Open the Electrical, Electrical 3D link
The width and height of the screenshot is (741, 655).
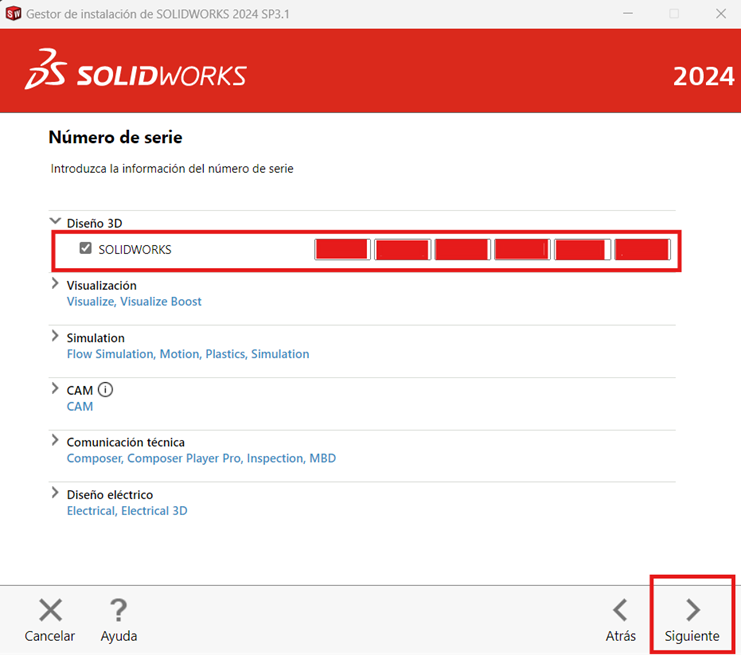coord(127,511)
